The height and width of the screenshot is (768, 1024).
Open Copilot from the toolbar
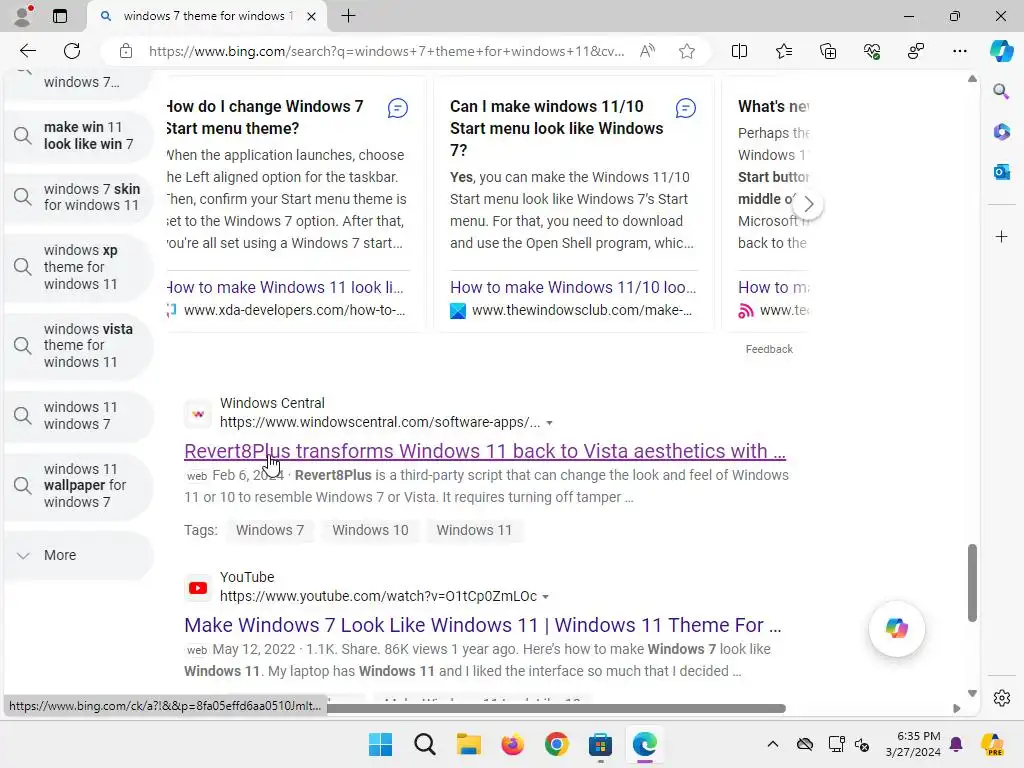coord(1001,51)
